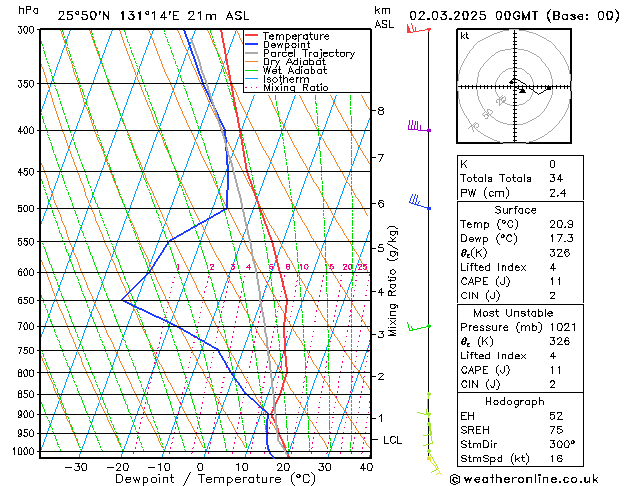Click the red Temperature line swatch in legend
Image resolution: width=629 pixels, height=486 pixels.
click(252, 36)
